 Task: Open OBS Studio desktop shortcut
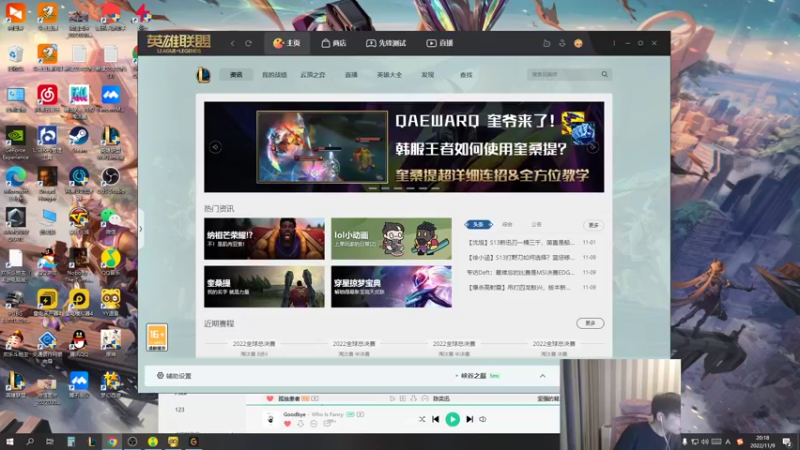coord(111,181)
